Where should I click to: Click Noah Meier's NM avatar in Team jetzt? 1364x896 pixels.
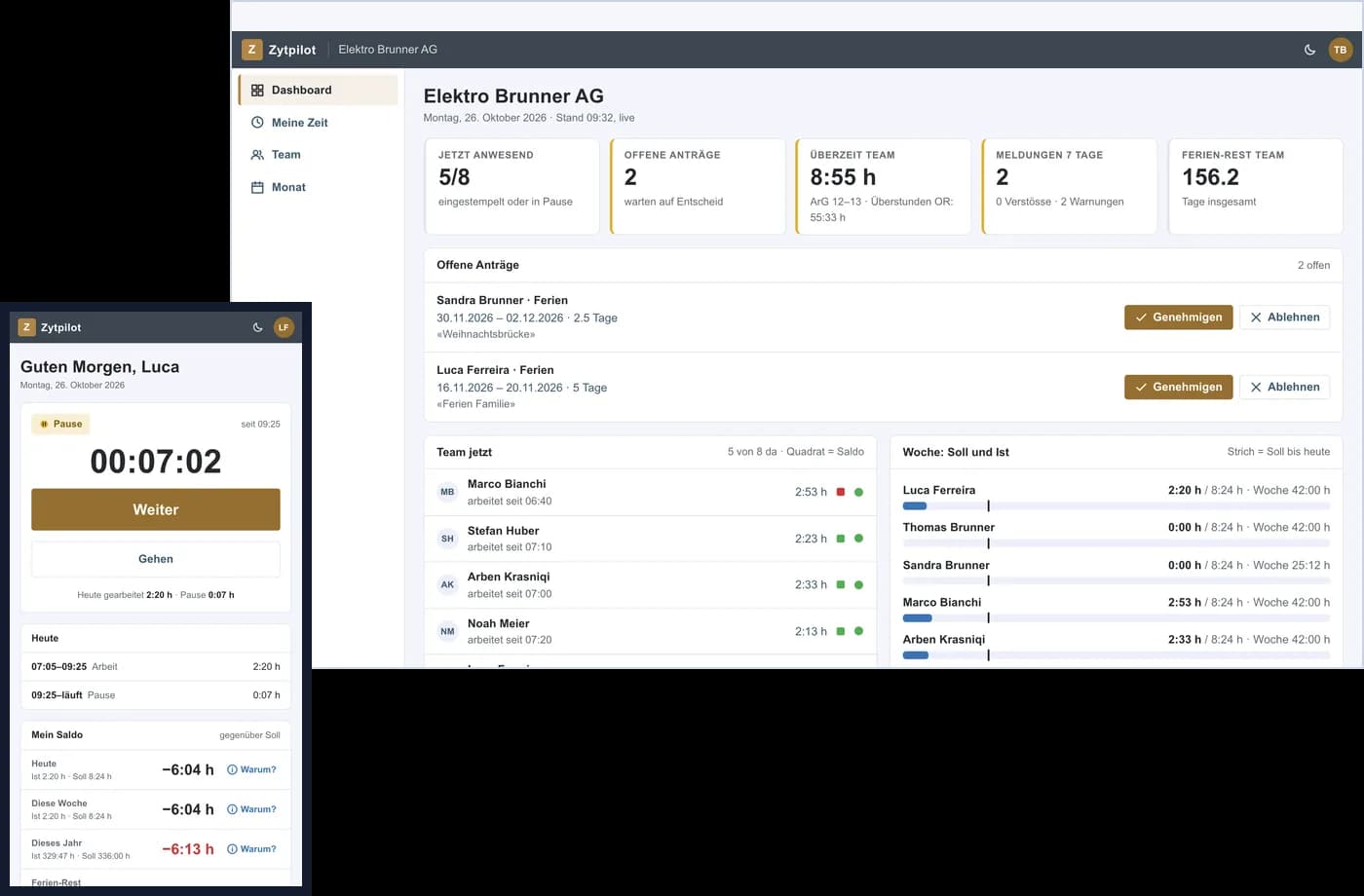pyautogui.click(x=447, y=631)
